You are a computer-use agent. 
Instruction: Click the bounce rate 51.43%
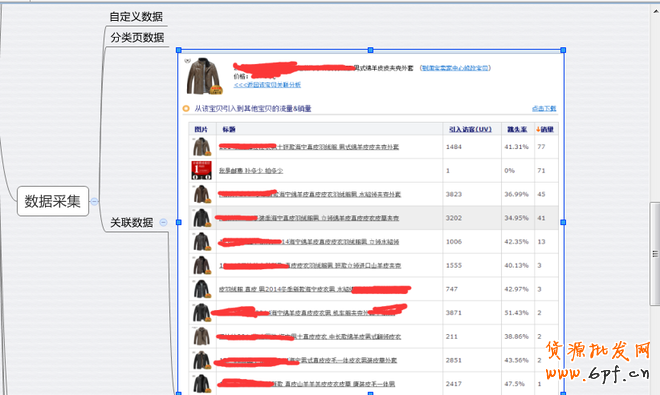click(516, 312)
